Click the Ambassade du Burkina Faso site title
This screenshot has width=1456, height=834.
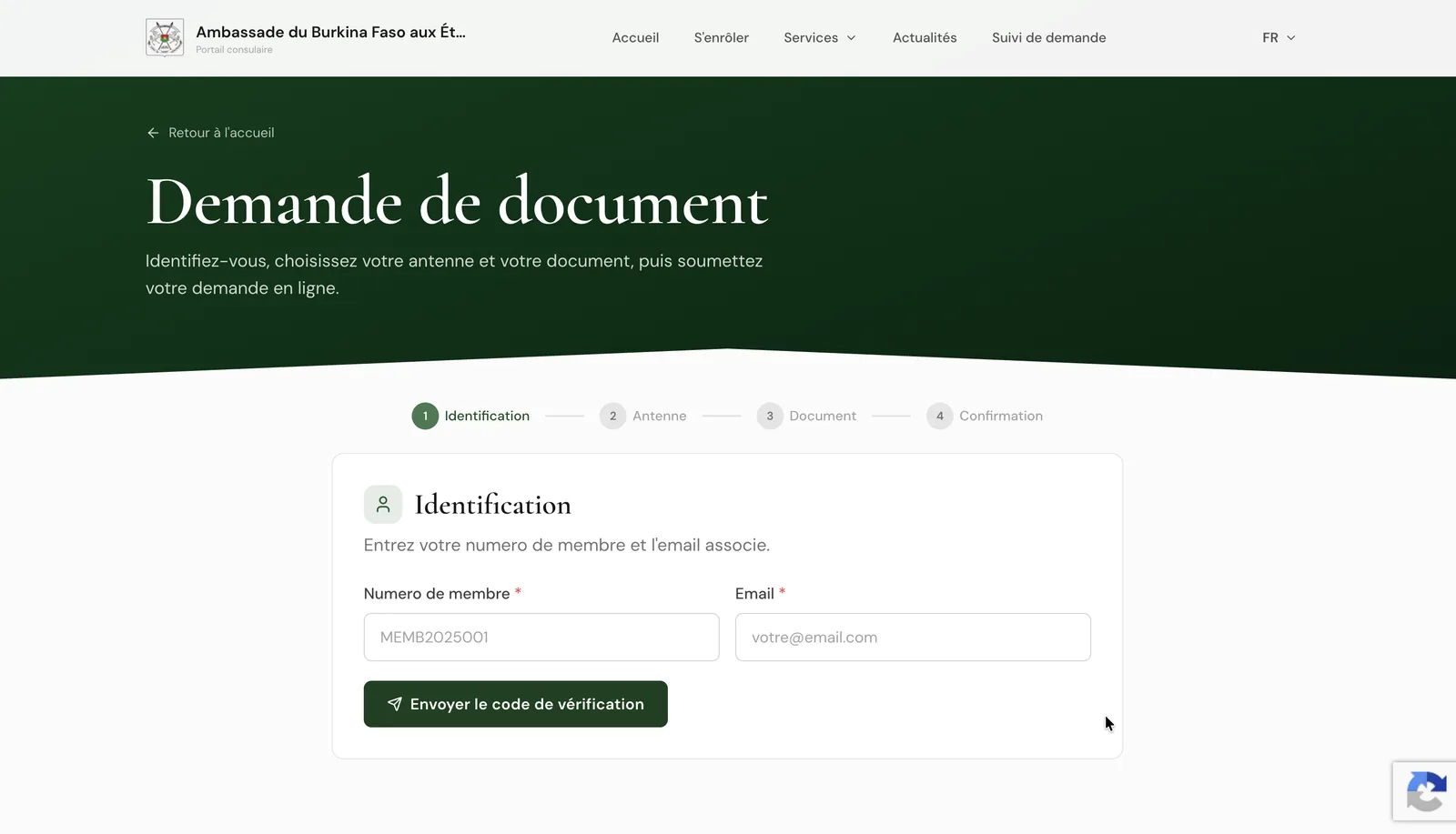[x=330, y=32]
